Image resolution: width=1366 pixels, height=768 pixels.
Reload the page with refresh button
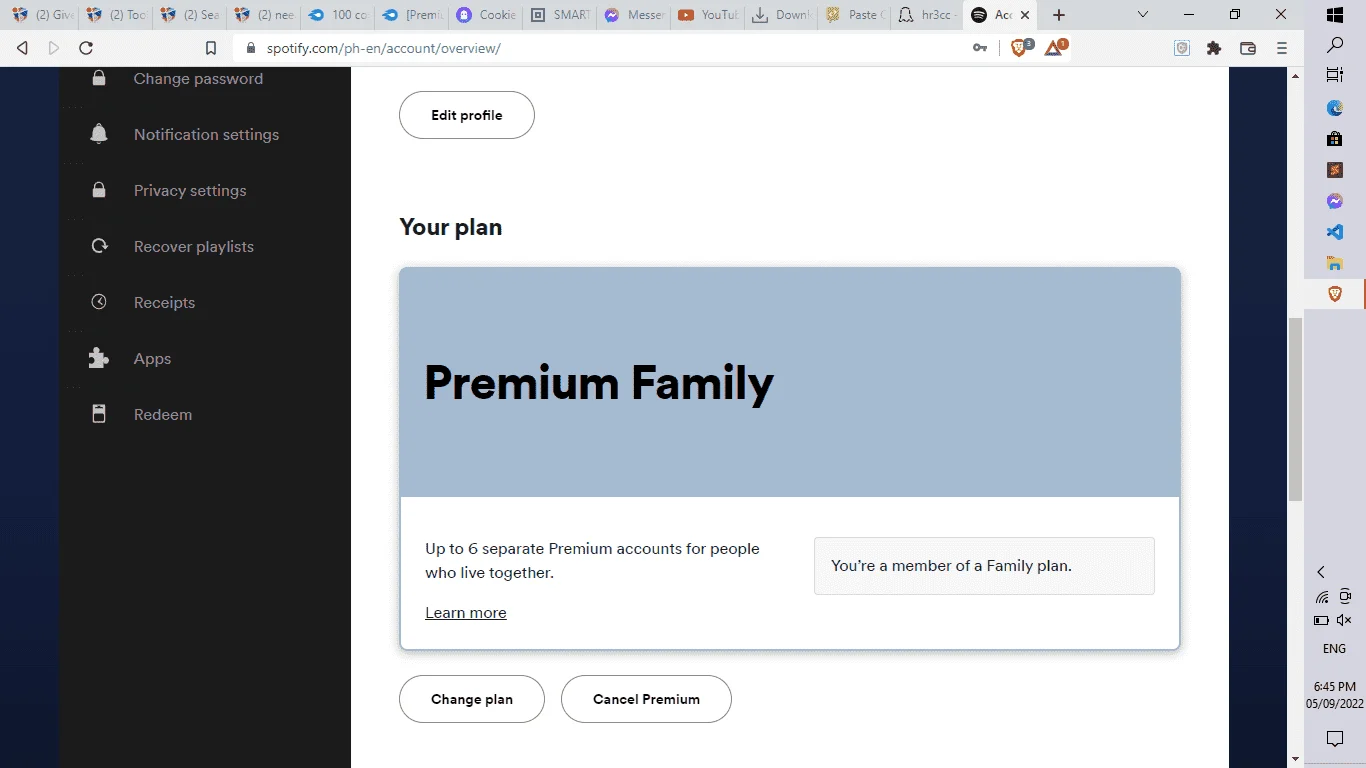point(86,48)
